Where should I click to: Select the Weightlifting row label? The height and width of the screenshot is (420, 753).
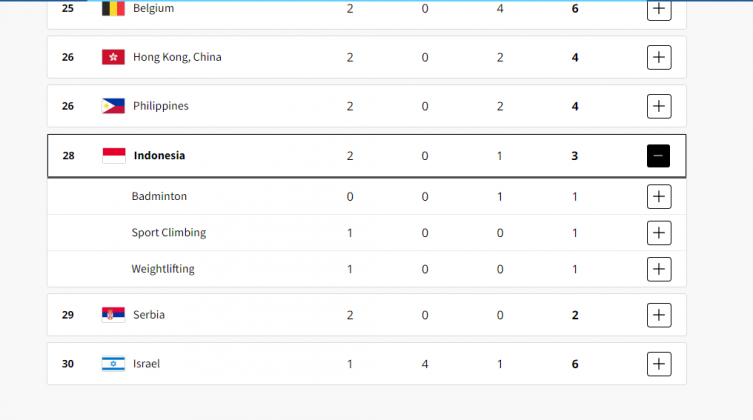(163, 269)
